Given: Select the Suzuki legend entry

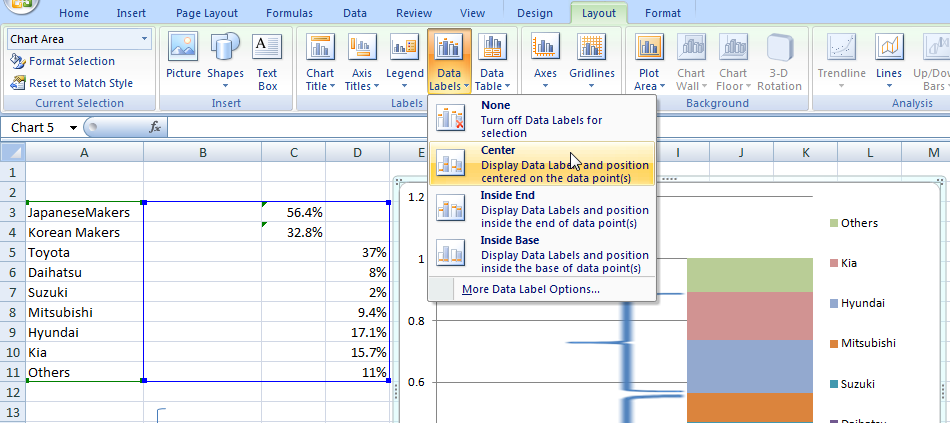Looking at the screenshot, I should pyautogui.click(x=852, y=384).
